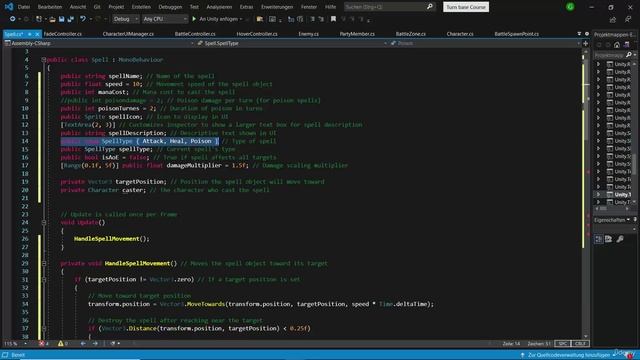Click the open file folder icon

pos(52,19)
